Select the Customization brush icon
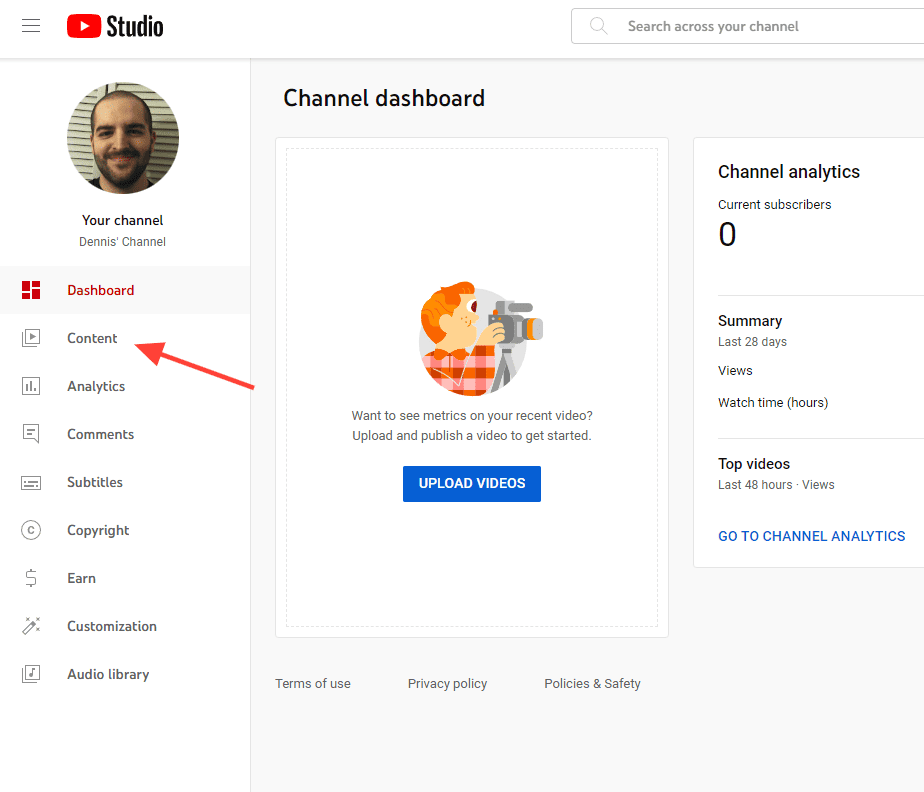This screenshot has height=792, width=924. [x=31, y=626]
